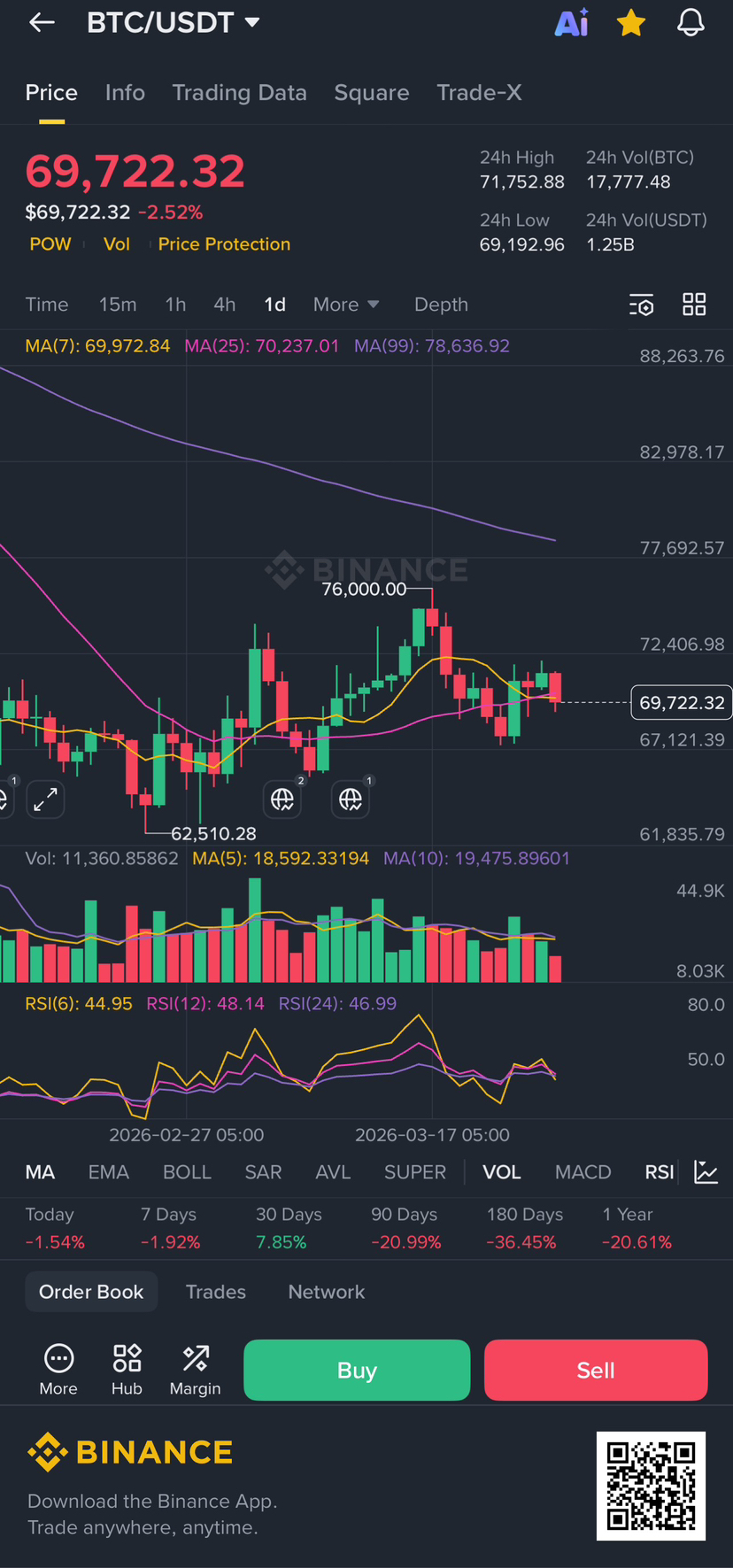The image size is (733, 1568).
Task: Select the Time chart interval
Action: (47, 305)
